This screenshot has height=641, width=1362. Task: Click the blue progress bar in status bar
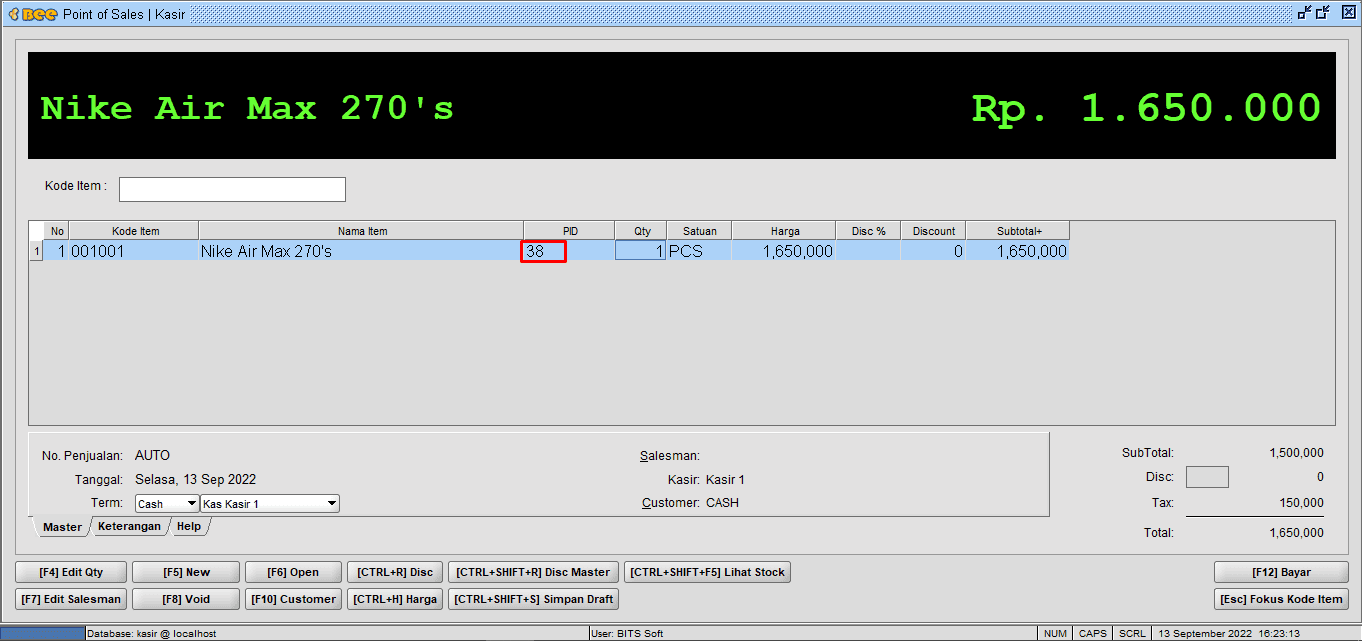(x=43, y=633)
